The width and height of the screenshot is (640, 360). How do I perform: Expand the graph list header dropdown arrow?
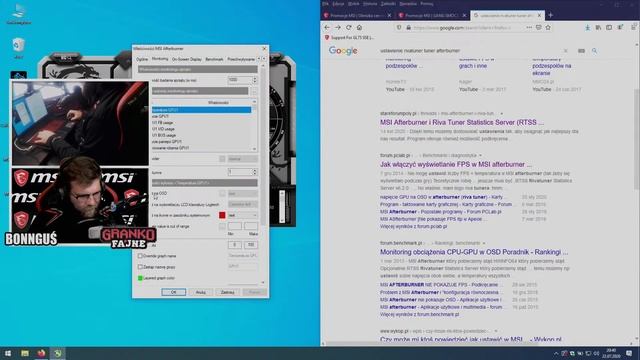(x=254, y=102)
